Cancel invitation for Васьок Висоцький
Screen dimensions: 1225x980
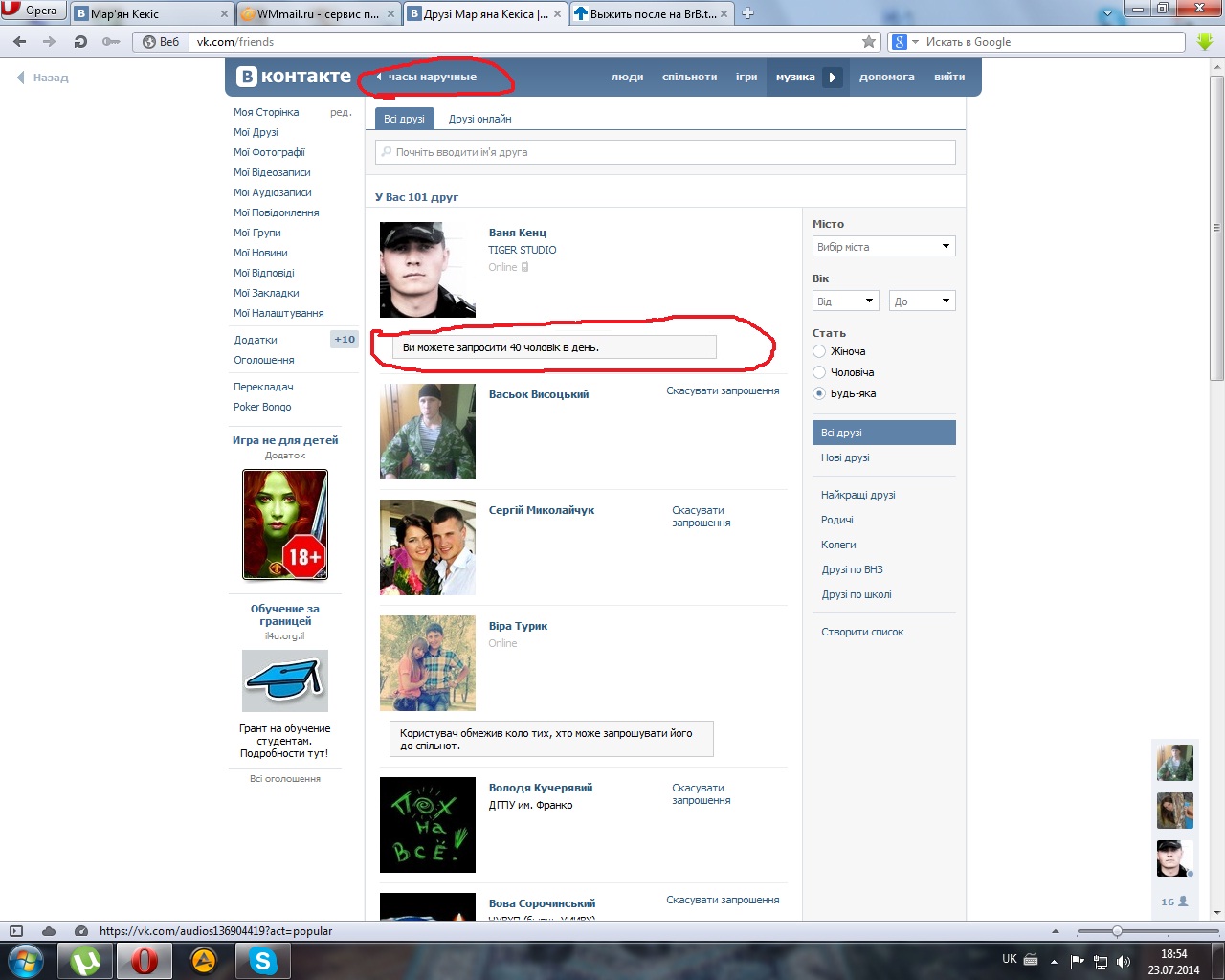pos(723,390)
